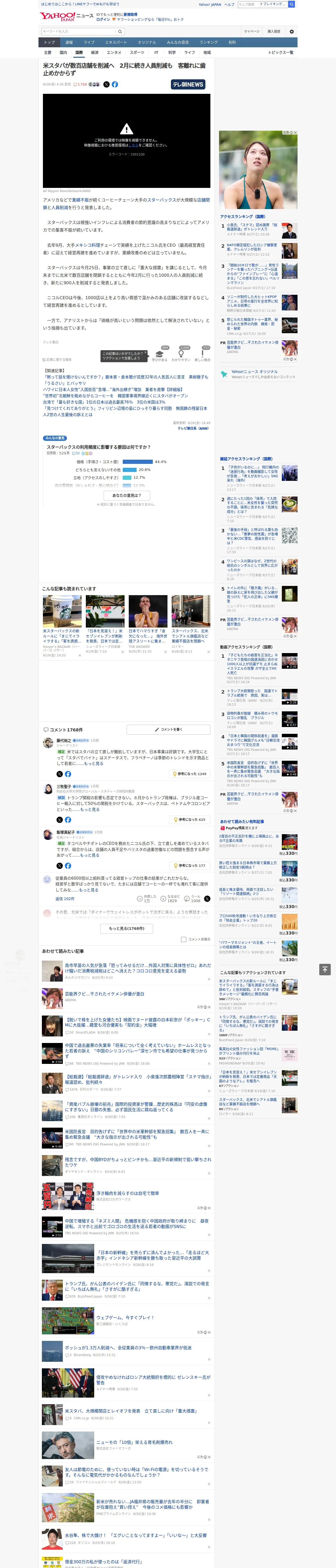Close the reaction tooltip popup
This screenshot has width=336, height=1568.
145,353
